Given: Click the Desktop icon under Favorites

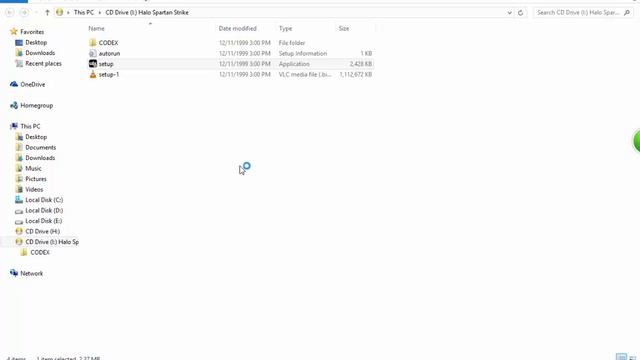Looking at the screenshot, I should [x=19, y=42].
